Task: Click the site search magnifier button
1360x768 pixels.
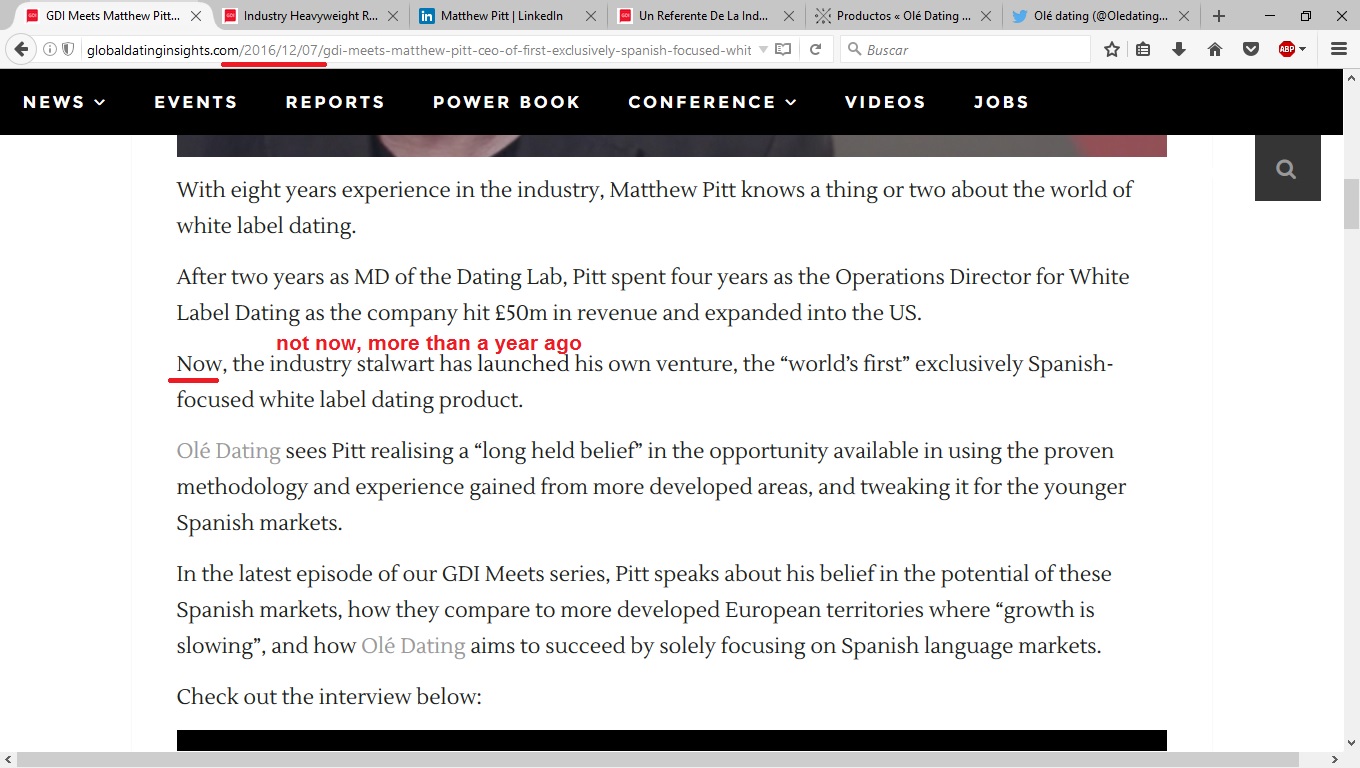Action: point(1287,169)
